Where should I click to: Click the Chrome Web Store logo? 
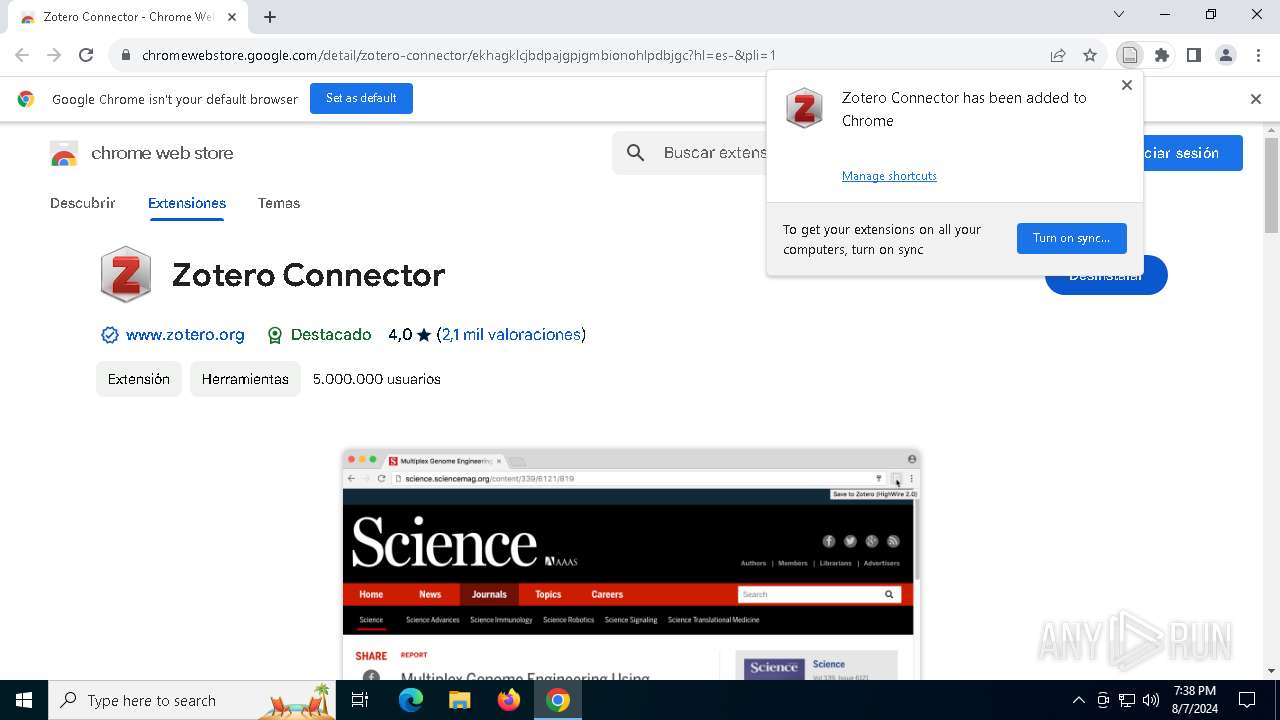click(x=64, y=154)
